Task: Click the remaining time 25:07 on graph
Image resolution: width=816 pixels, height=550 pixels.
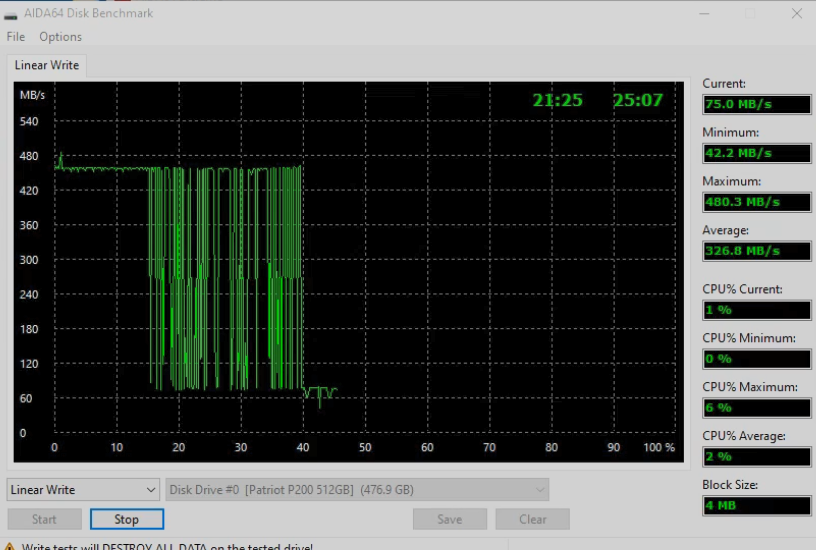Action: tap(638, 100)
